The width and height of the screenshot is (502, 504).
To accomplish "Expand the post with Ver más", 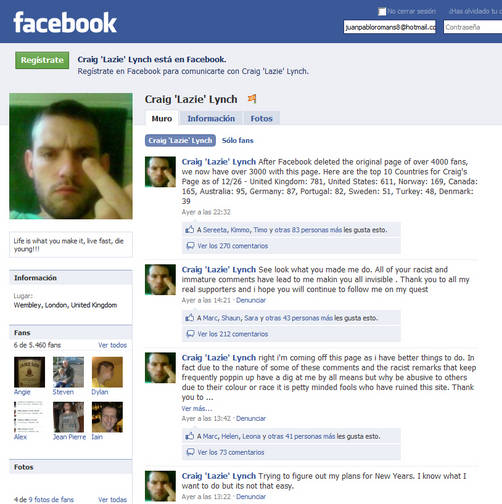I will [x=197, y=409].
